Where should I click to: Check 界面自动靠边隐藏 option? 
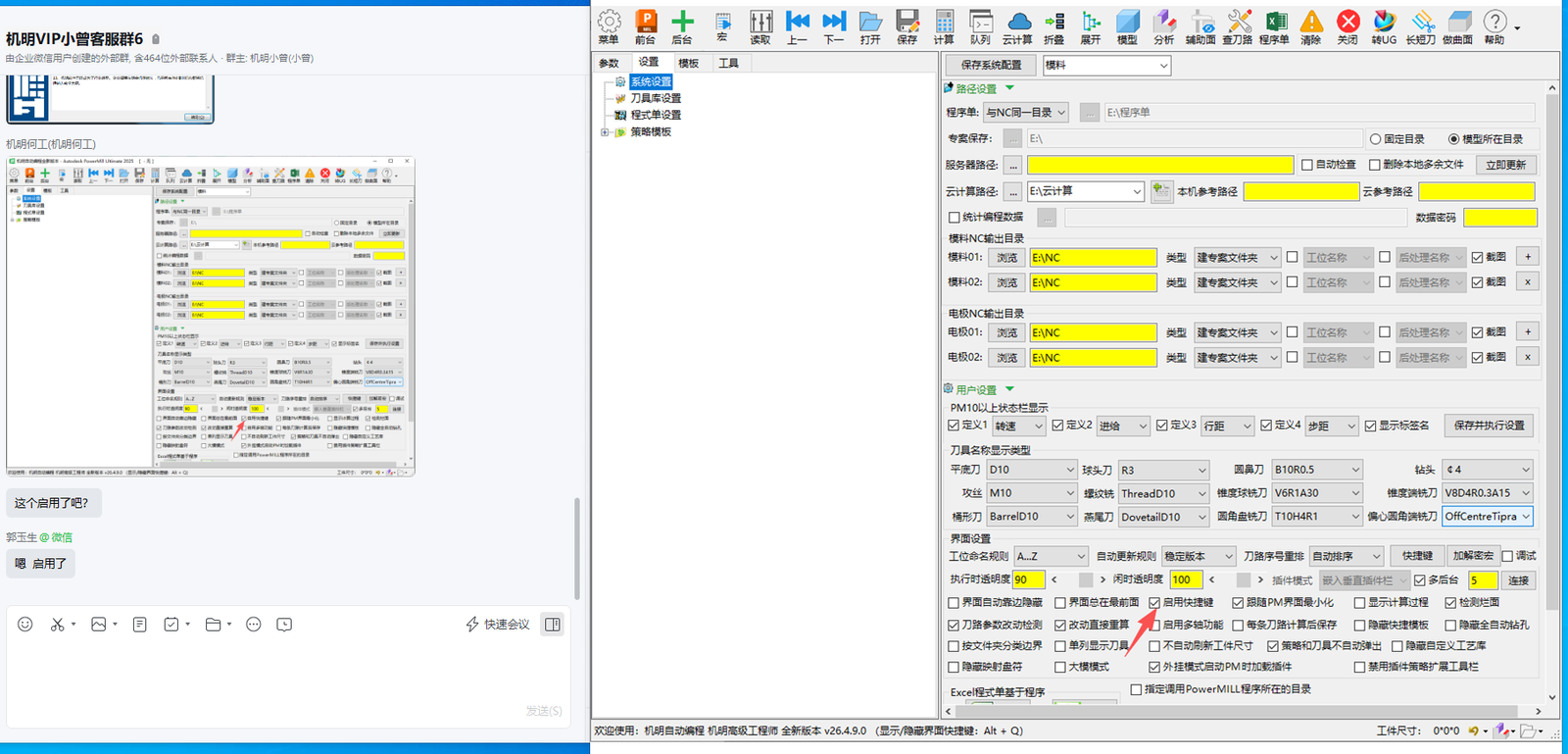pyautogui.click(x=955, y=603)
